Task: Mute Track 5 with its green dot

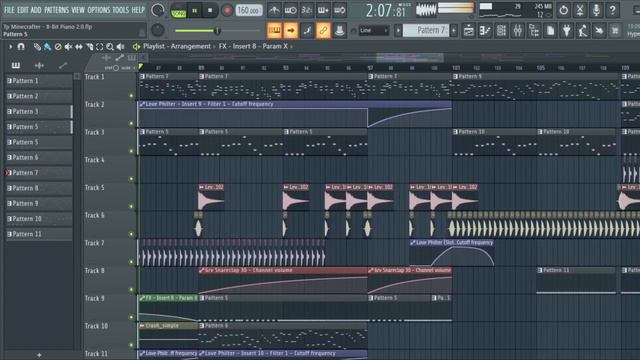Action: 131,207
